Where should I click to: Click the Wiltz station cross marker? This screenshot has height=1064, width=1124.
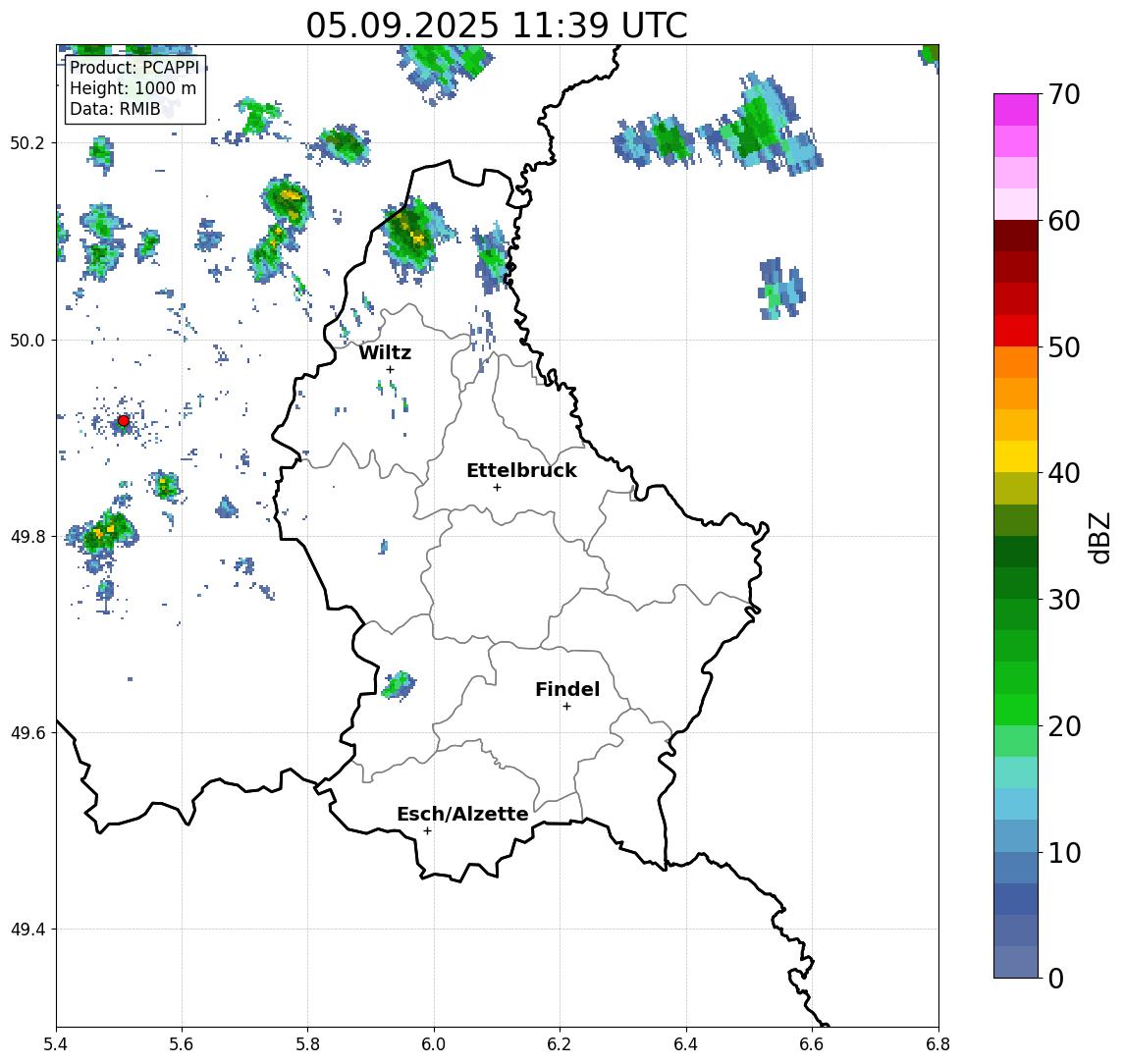click(x=390, y=369)
